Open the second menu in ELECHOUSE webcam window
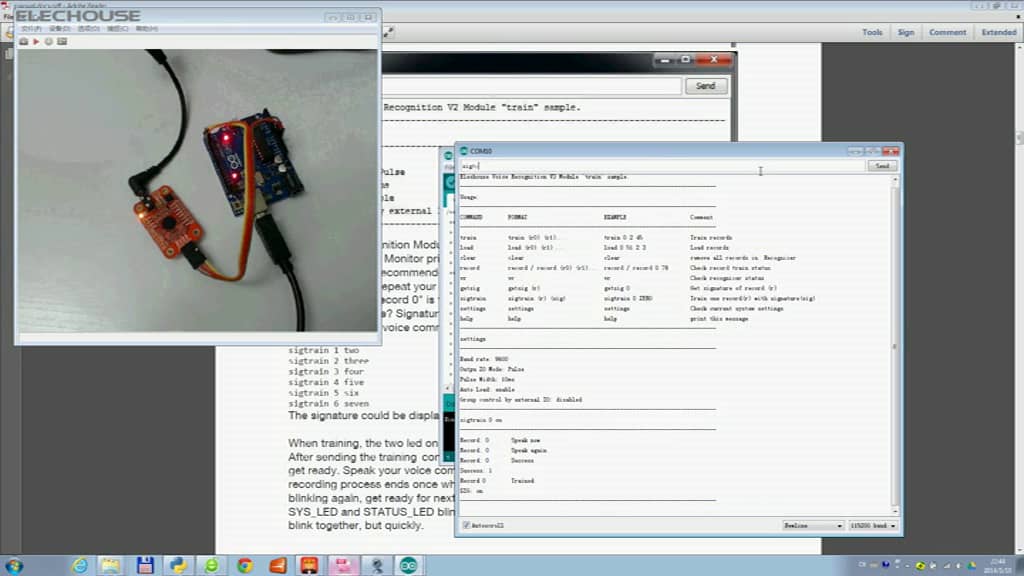 point(59,29)
